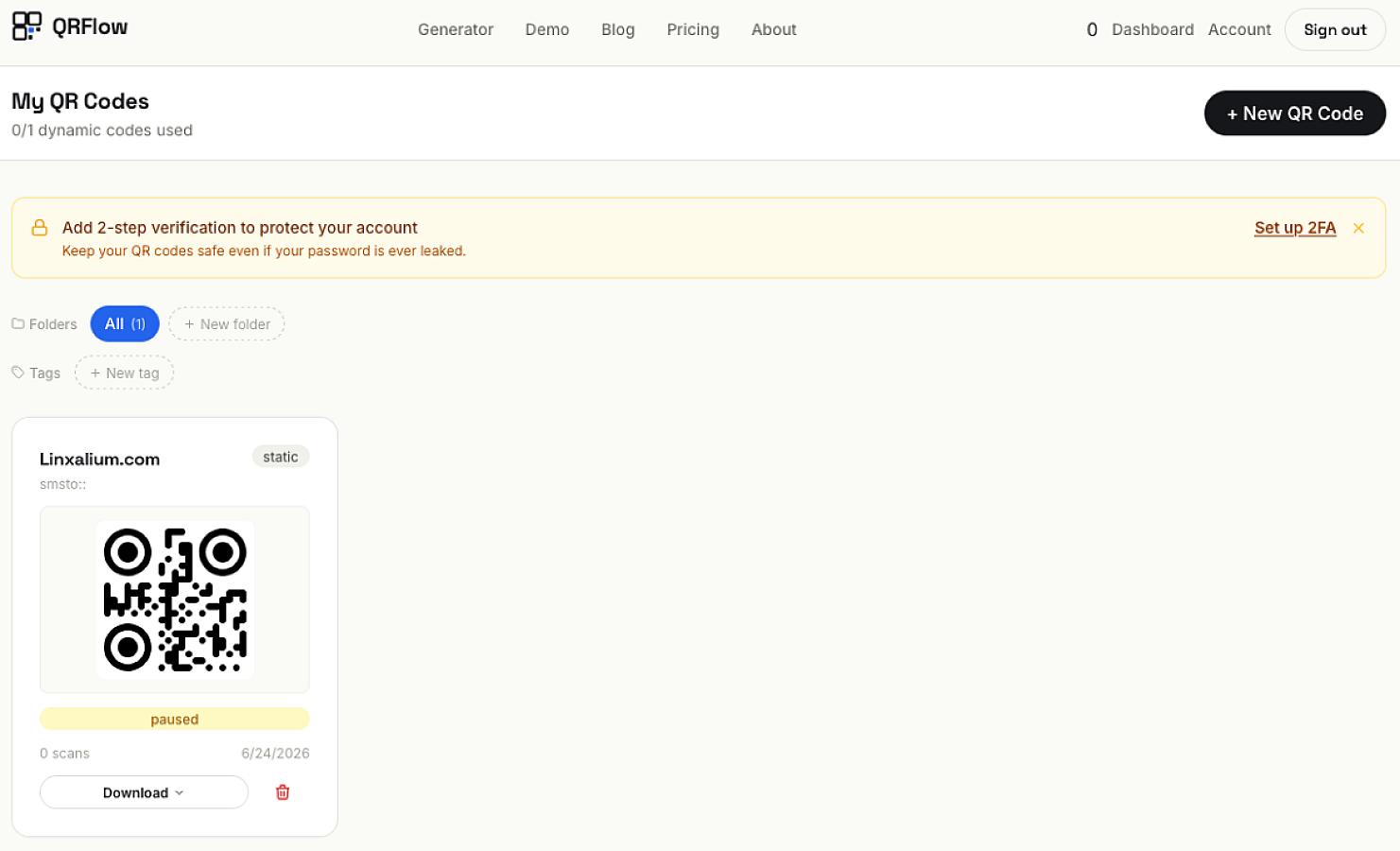Open the Generator page

(456, 29)
